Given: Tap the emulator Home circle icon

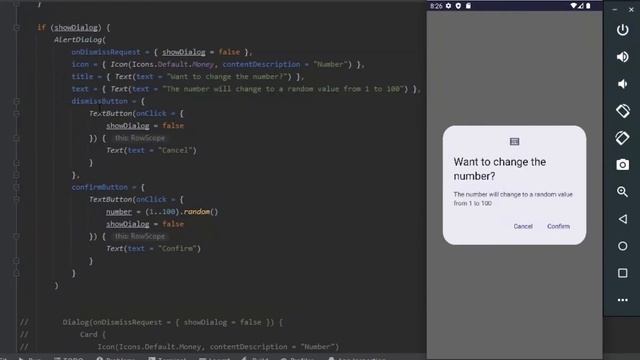Looking at the screenshot, I should coord(622,246).
